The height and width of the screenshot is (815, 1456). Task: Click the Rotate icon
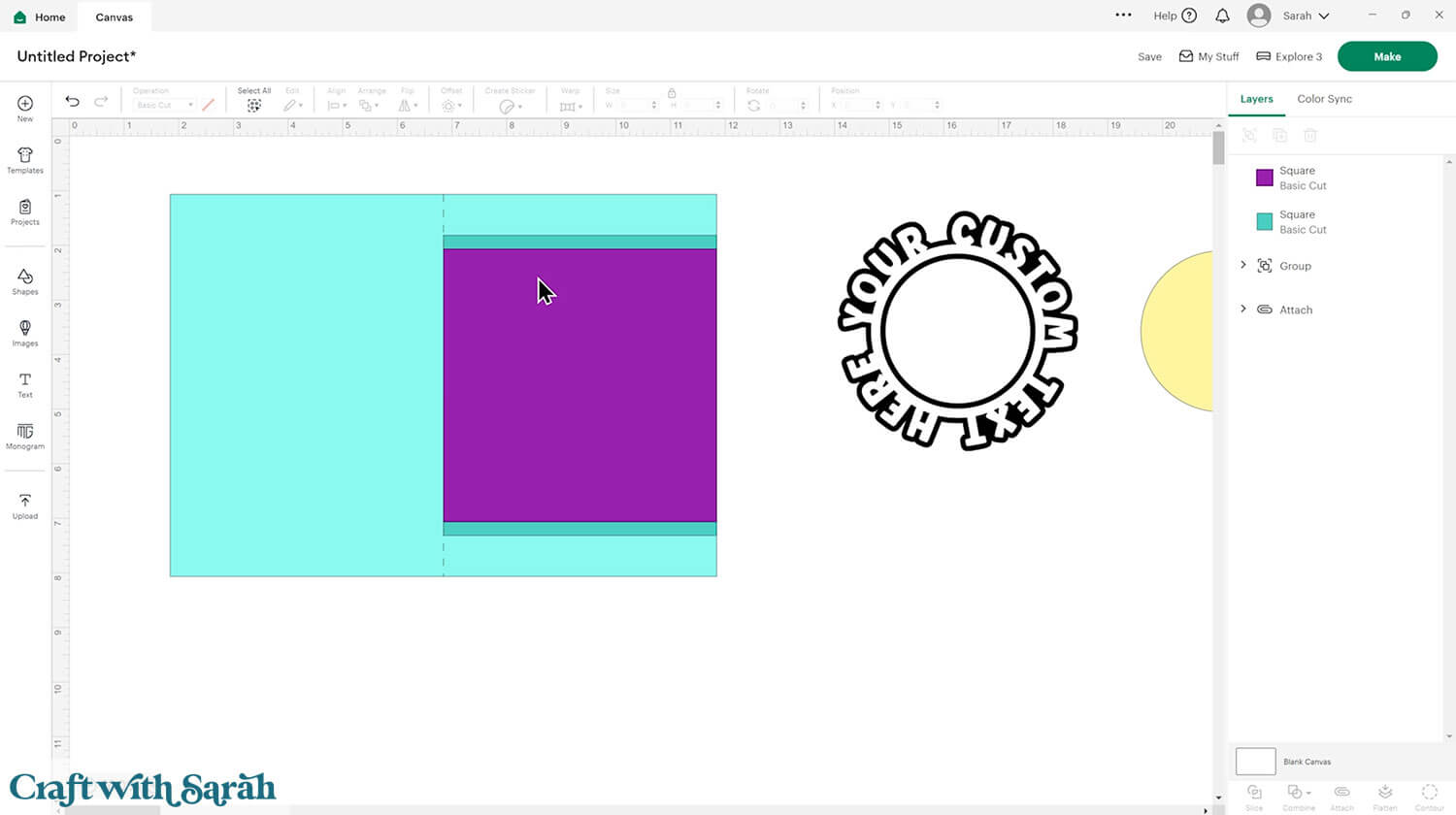753,105
